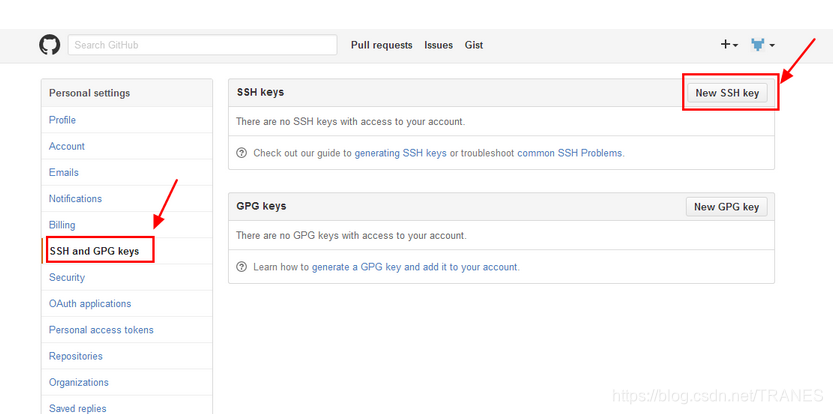Open Security settings
Image resolution: width=833 pixels, height=414 pixels.
pyautogui.click(x=127, y=277)
